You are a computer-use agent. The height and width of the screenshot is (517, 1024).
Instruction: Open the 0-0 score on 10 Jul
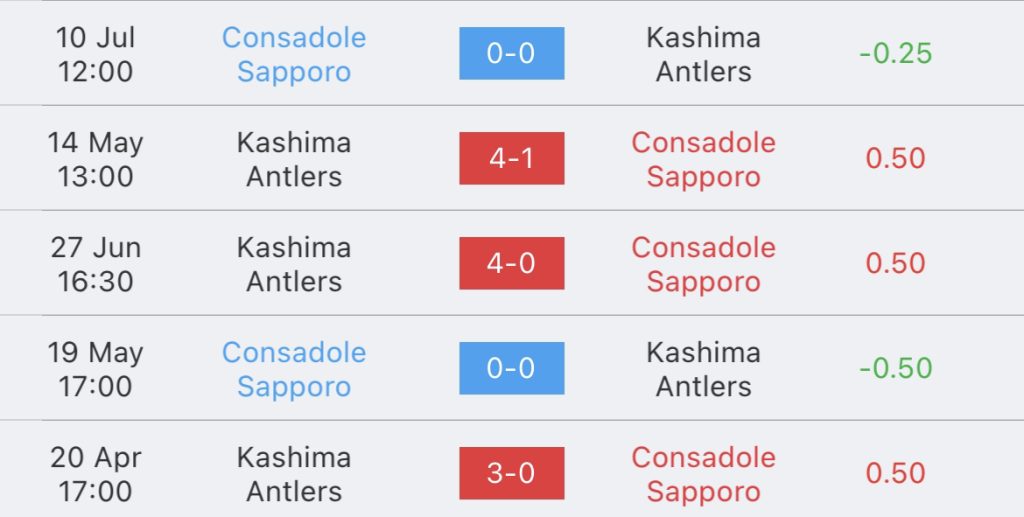[x=511, y=54]
